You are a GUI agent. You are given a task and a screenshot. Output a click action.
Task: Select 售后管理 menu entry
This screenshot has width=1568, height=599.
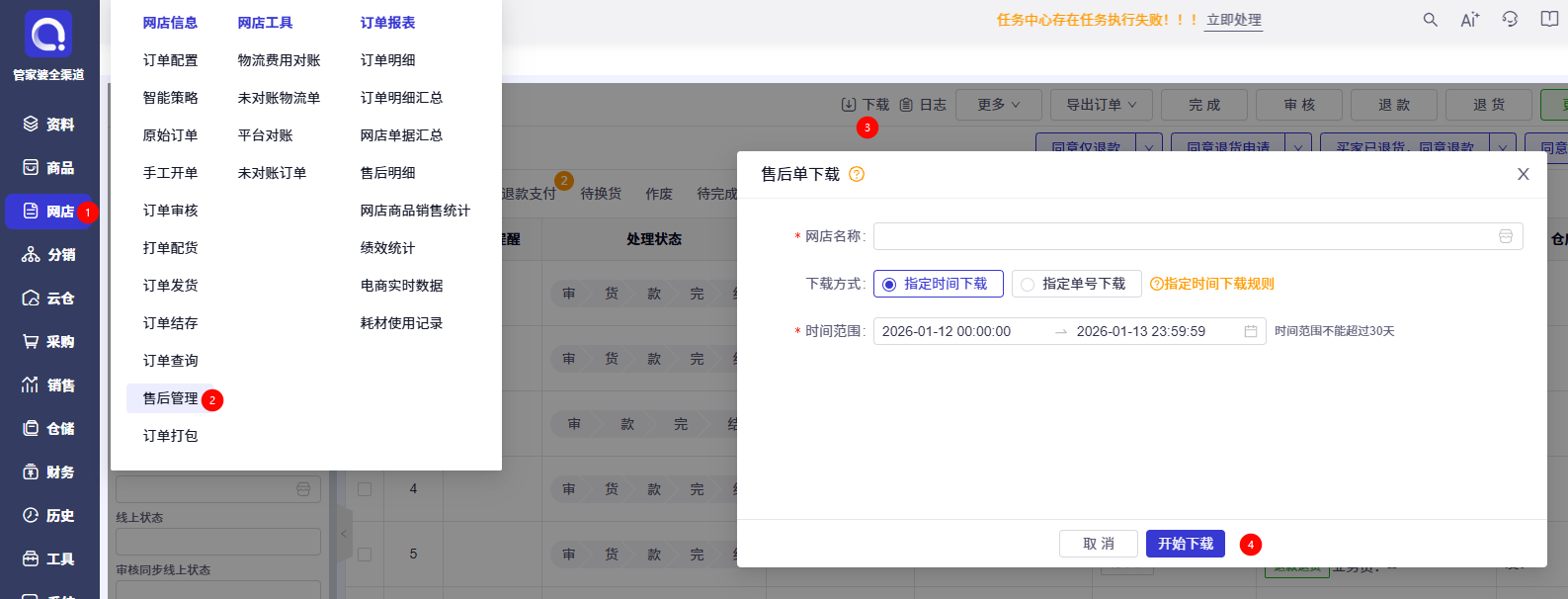[x=170, y=398]
